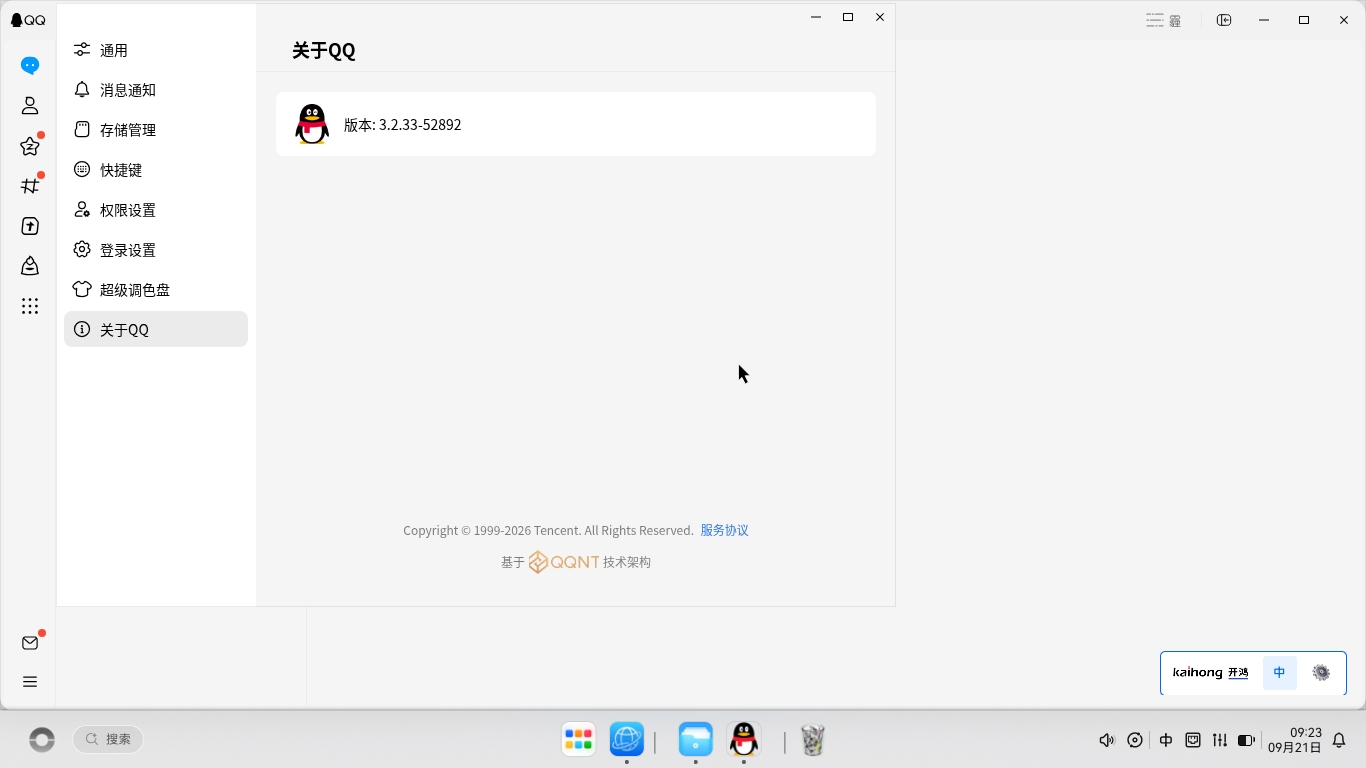Click the QQ penguin icon in the dock
This screenshot has width=1366, height=768.
pyautogui.click(x=743, y=739)
